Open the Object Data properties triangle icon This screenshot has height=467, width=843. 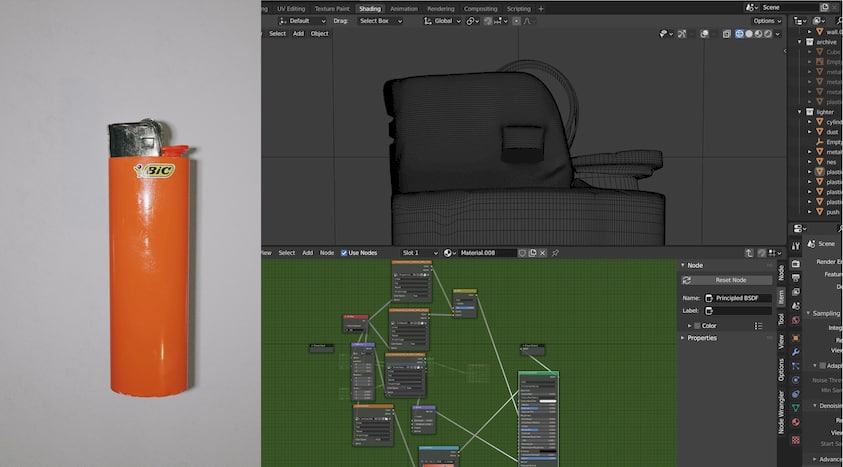(x=796, y=408)
